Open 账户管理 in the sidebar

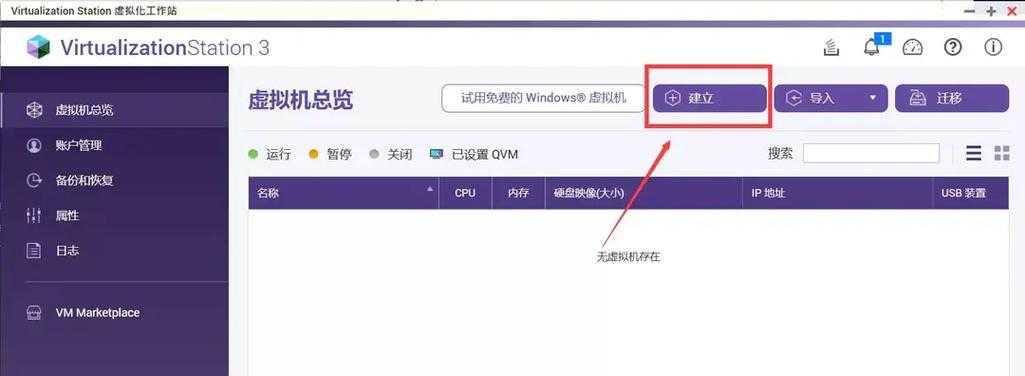(114, 145)
